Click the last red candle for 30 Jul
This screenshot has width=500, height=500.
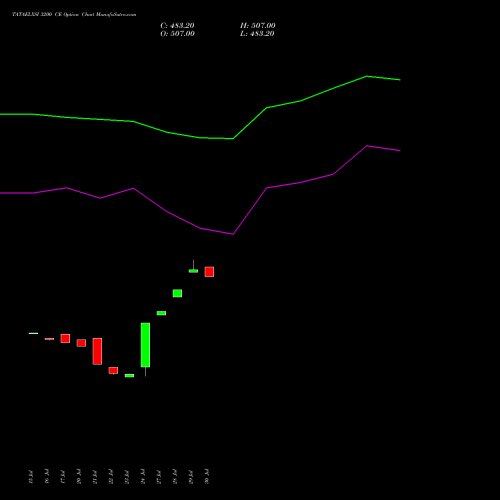[209, 272]
